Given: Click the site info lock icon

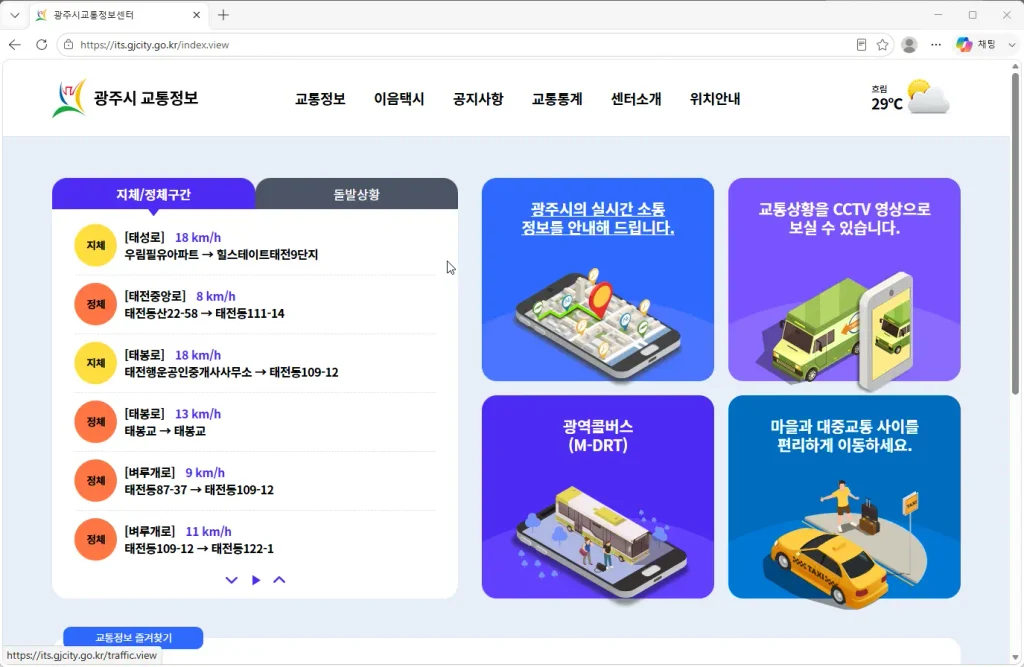Looking at the screenshot, I should click(x=68, y=44).
